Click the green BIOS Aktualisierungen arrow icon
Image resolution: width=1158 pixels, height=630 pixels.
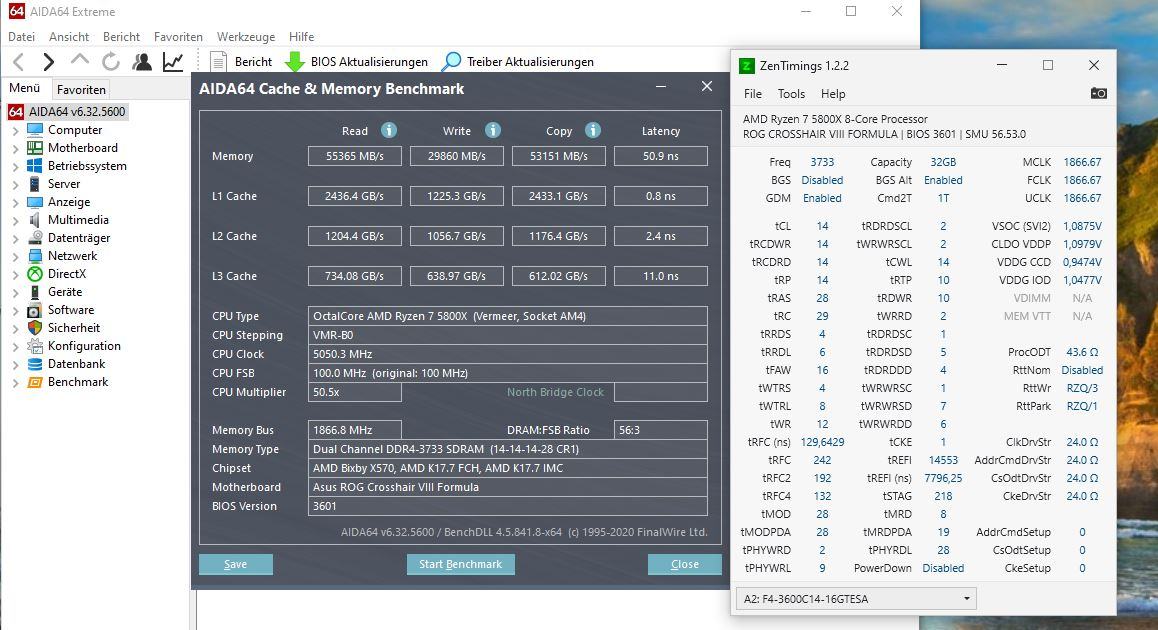click(x=295, y=62)
